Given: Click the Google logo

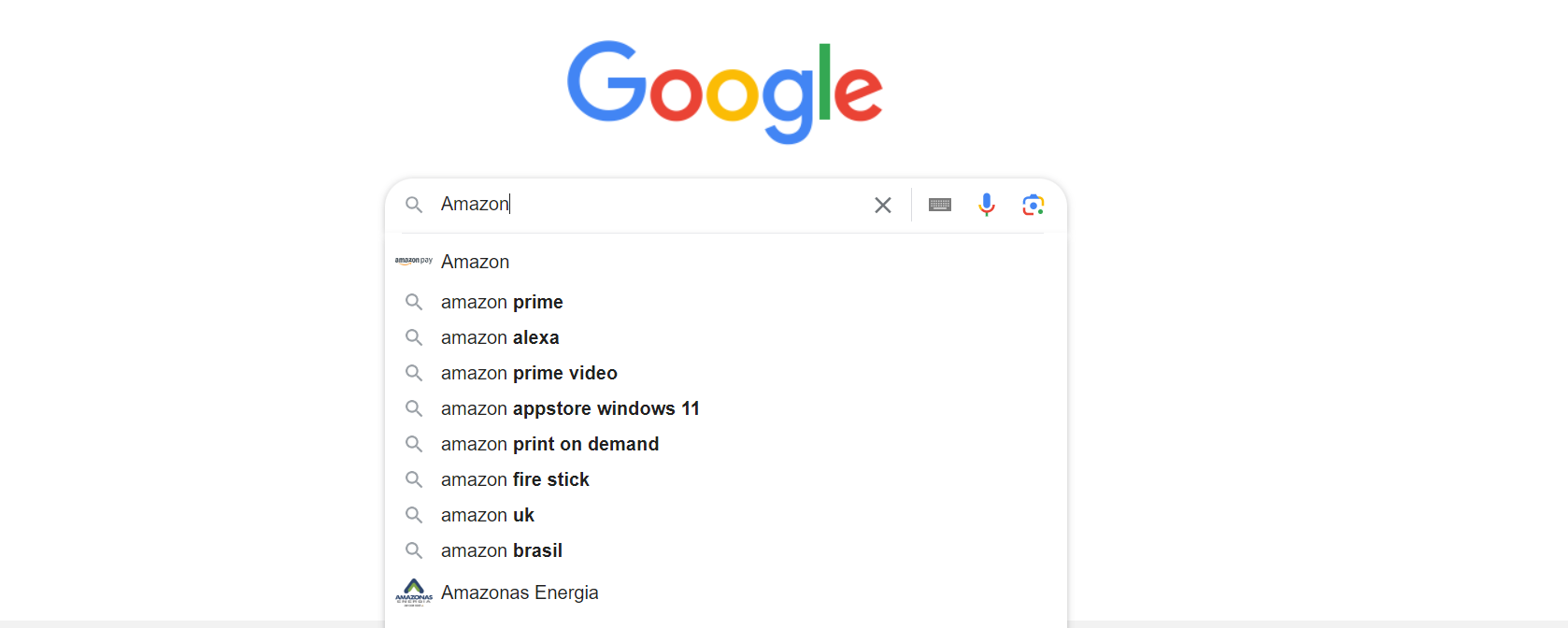Looking at the screenshot, I should 725,91.
